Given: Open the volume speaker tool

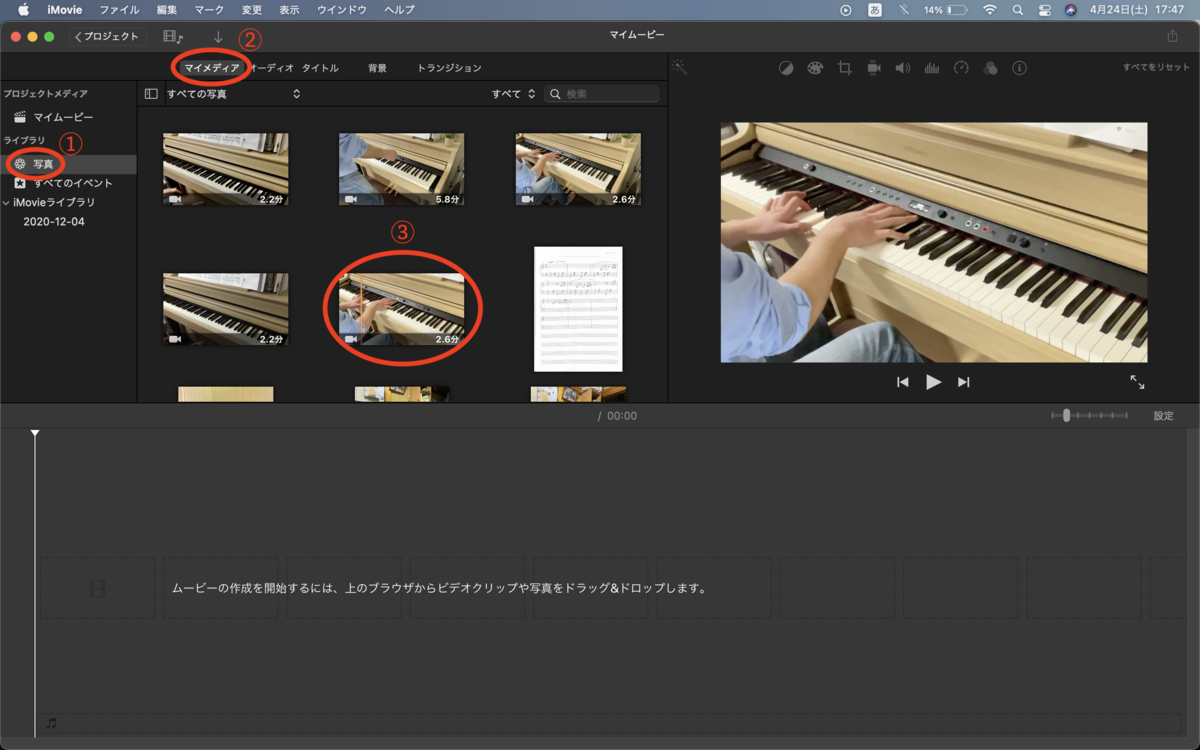Looking at the screenshot, I should pos(902,68).
